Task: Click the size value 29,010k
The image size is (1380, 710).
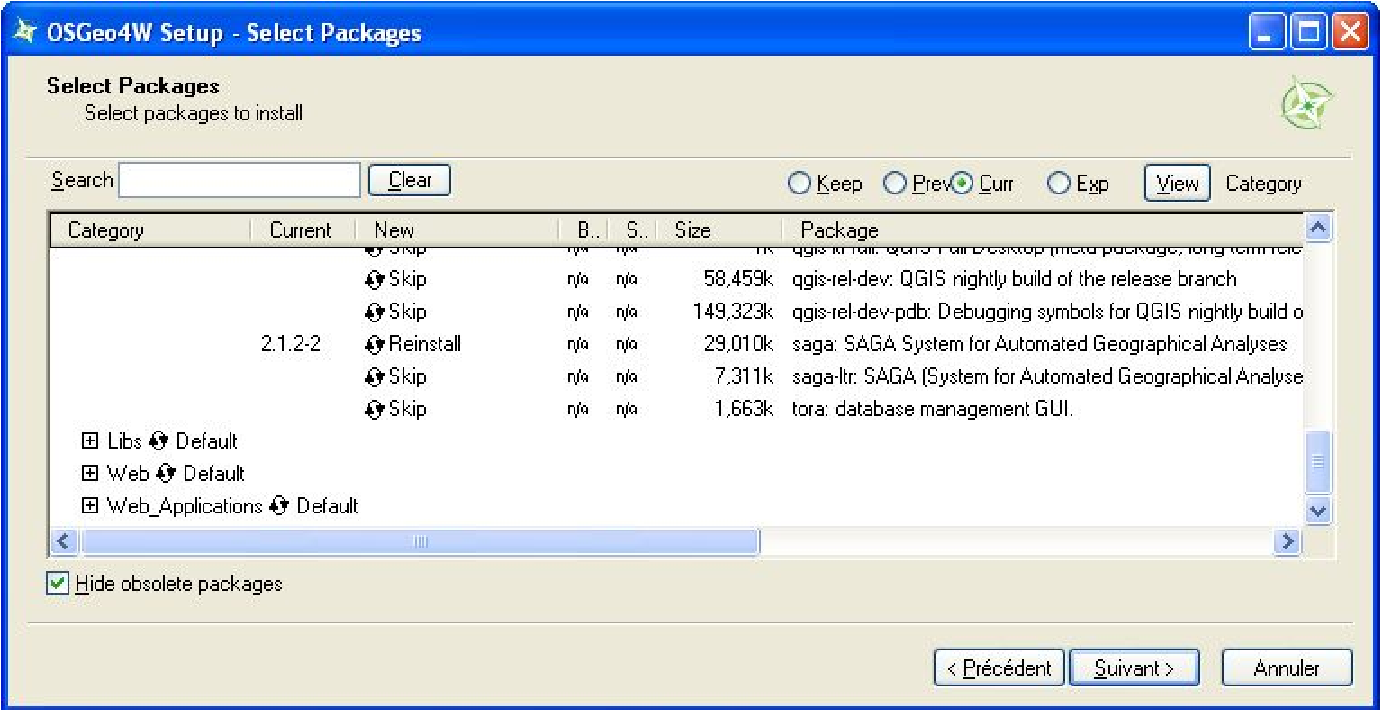Action: pos(738,344)
